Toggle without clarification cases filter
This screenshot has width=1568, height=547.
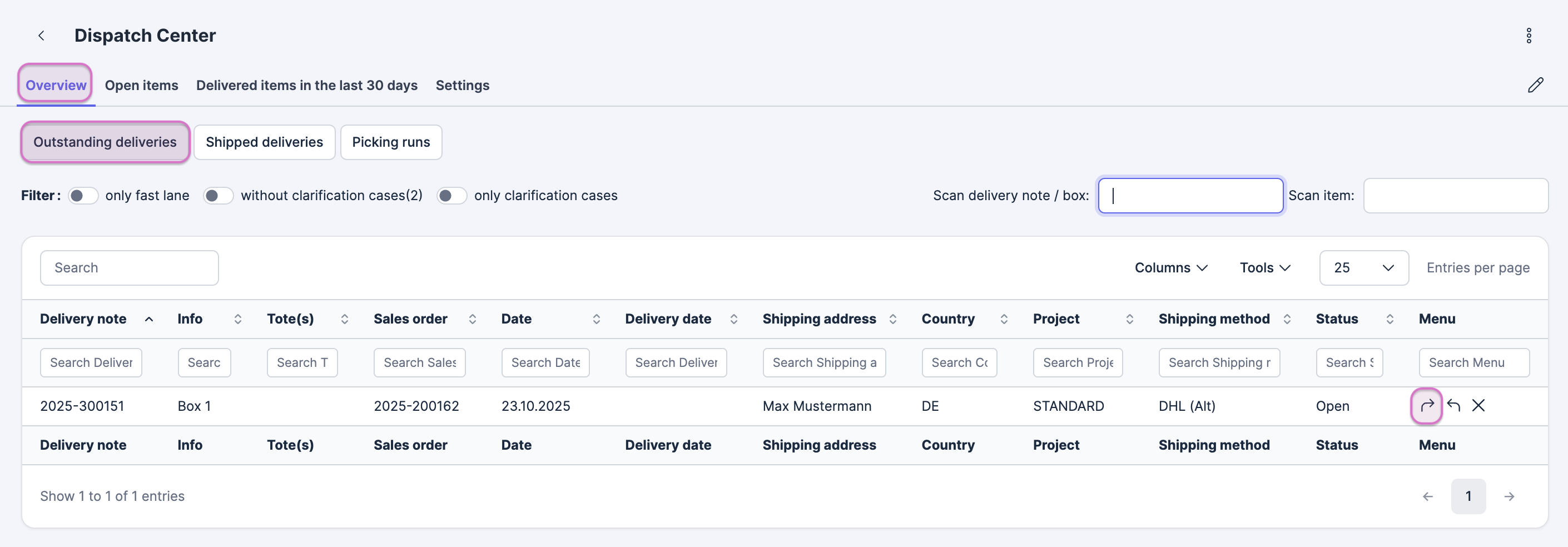tap(218, 196)
